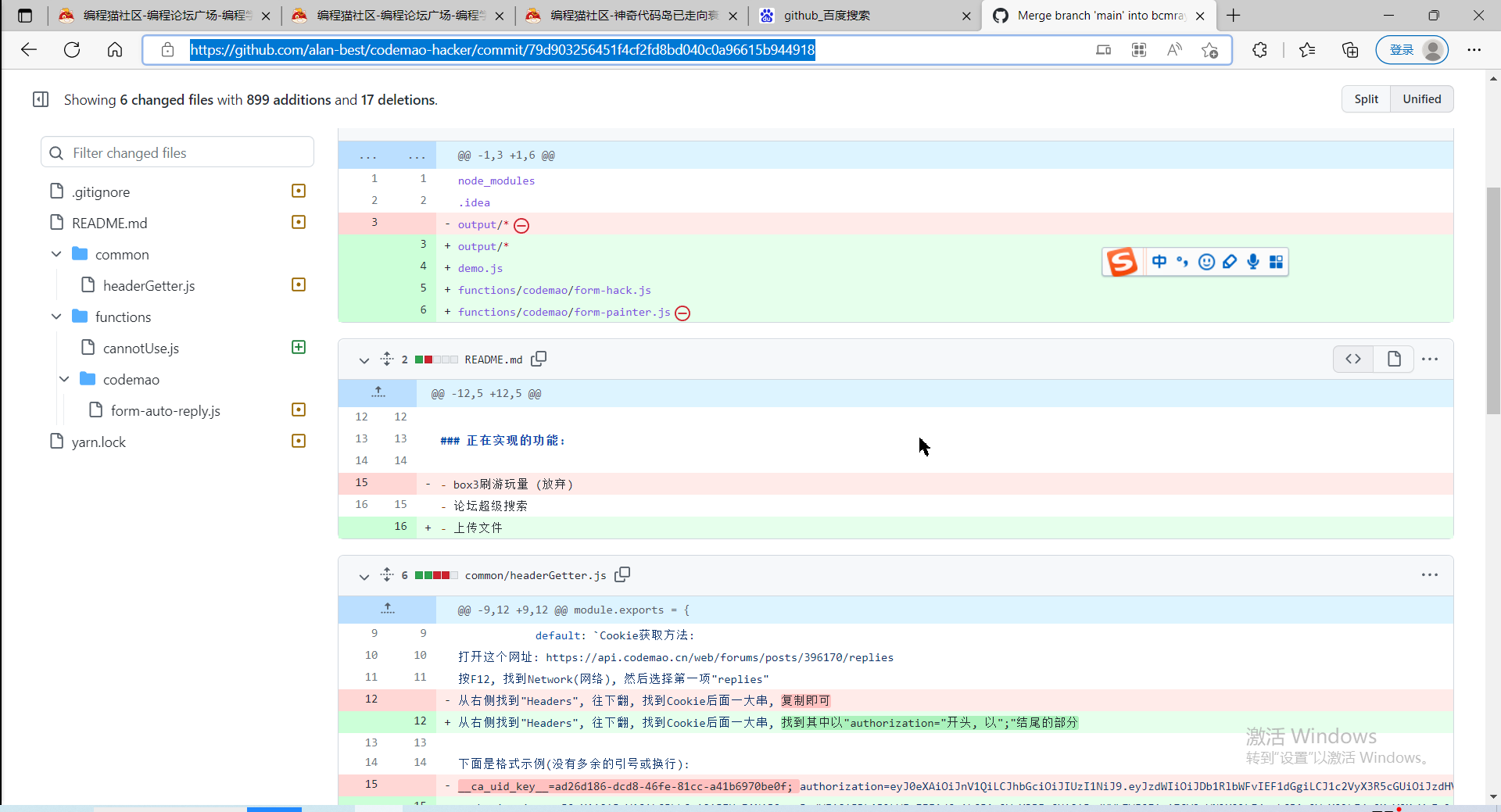Click the Sogou input method logo

pyautogui.click(x=1122, y=262)
